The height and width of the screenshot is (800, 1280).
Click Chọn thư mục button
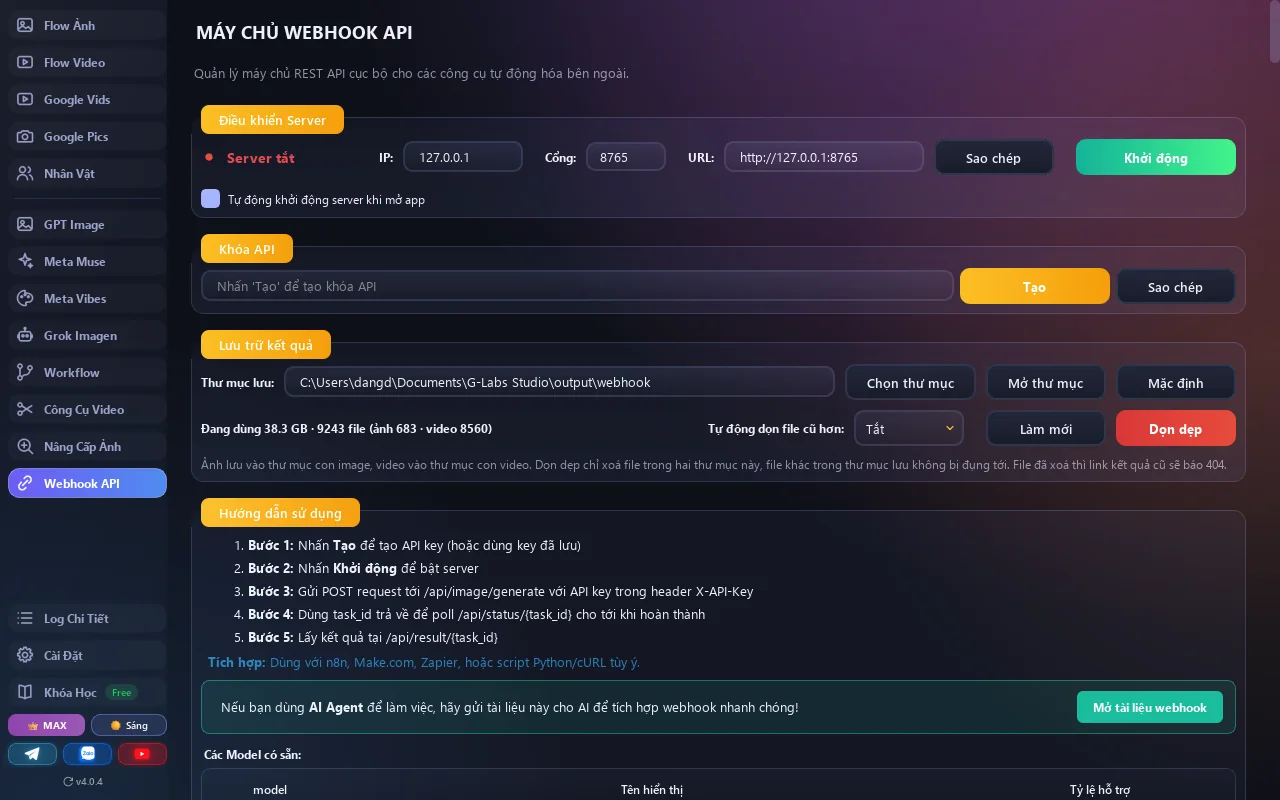point(910,383)
